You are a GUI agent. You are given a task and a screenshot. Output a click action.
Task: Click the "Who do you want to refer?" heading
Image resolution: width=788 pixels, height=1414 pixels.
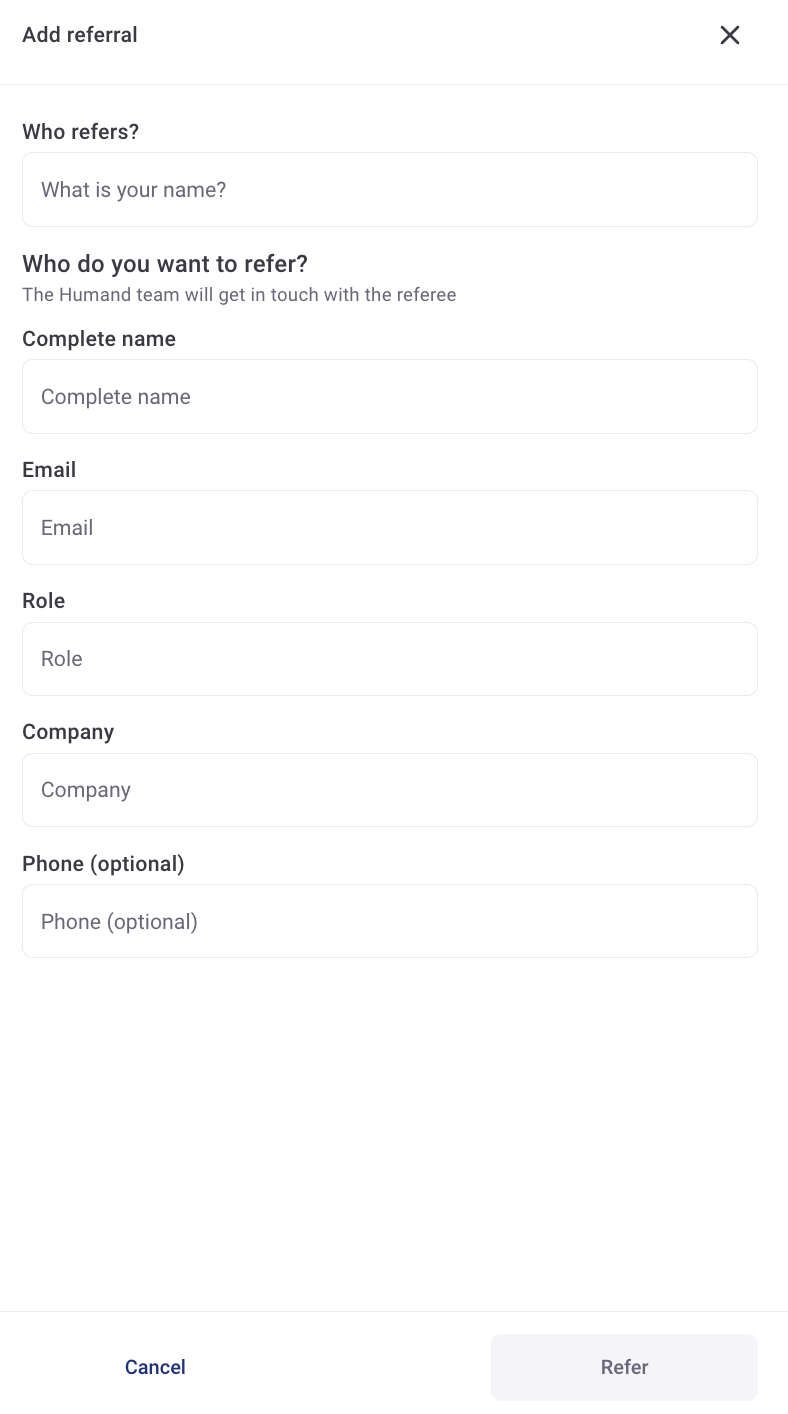point(165,264)
